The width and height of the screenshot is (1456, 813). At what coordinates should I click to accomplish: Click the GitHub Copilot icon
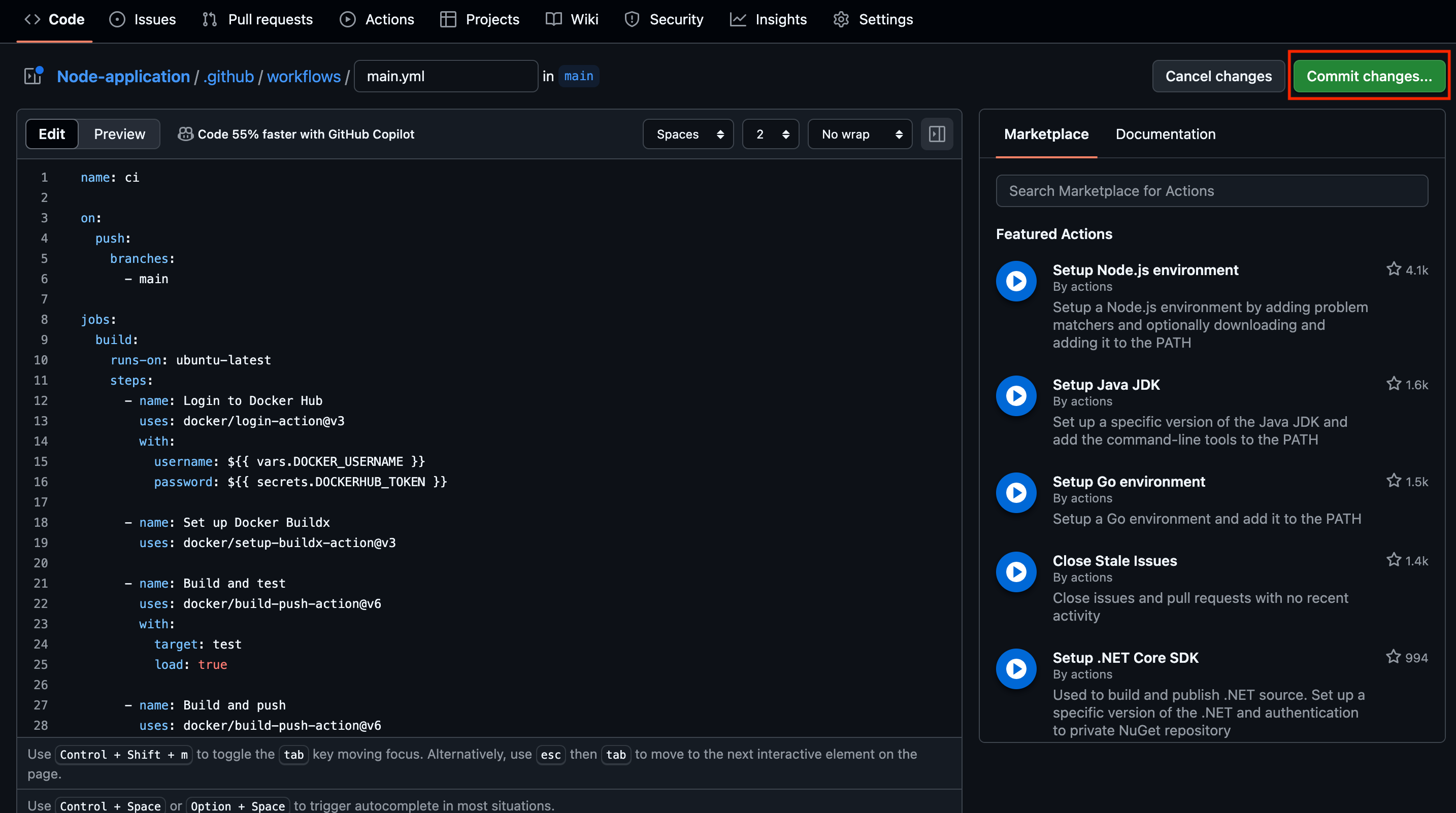pos(185,134)
